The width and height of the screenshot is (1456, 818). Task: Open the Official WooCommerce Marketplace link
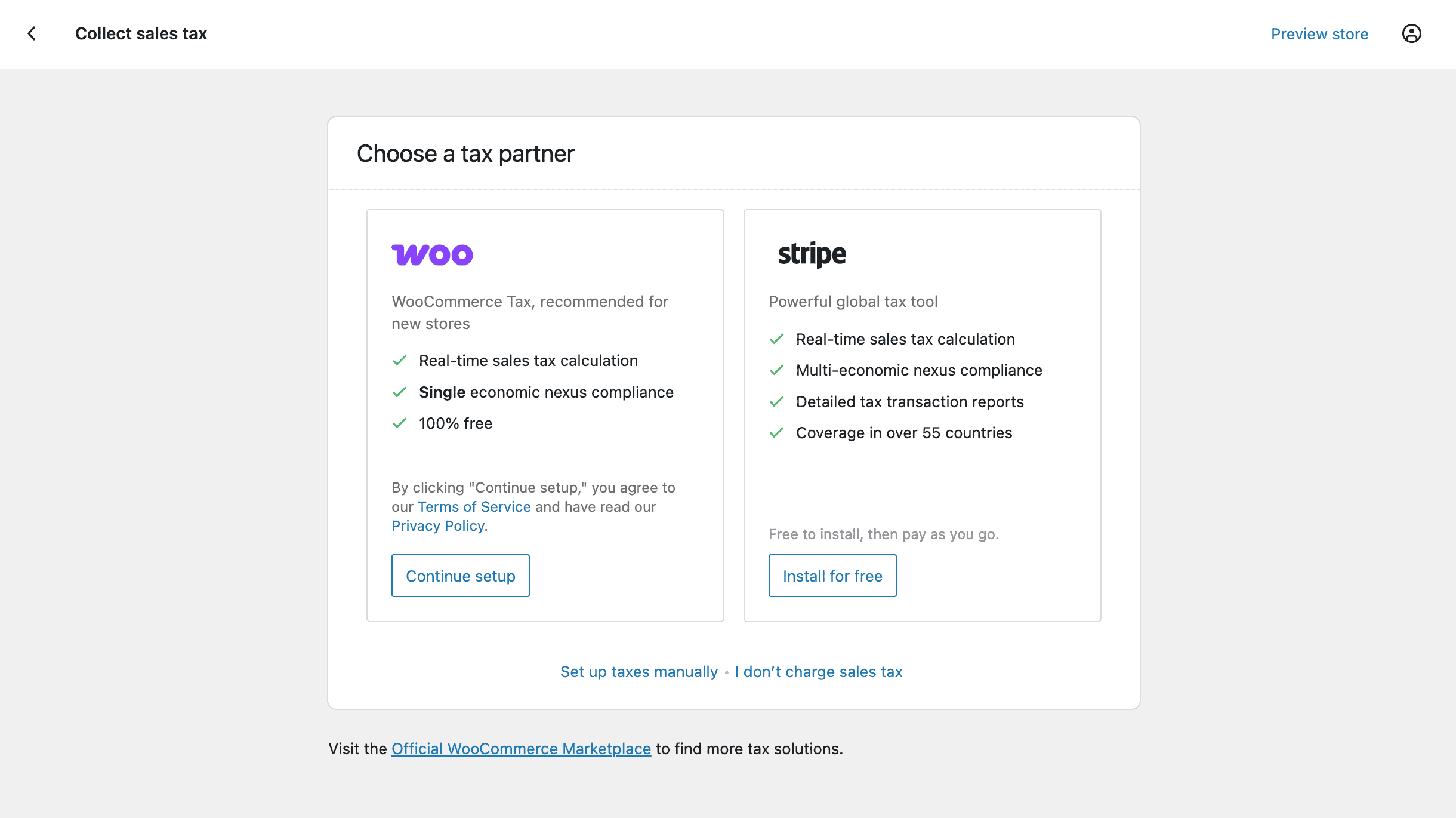(x=521, y=748)
